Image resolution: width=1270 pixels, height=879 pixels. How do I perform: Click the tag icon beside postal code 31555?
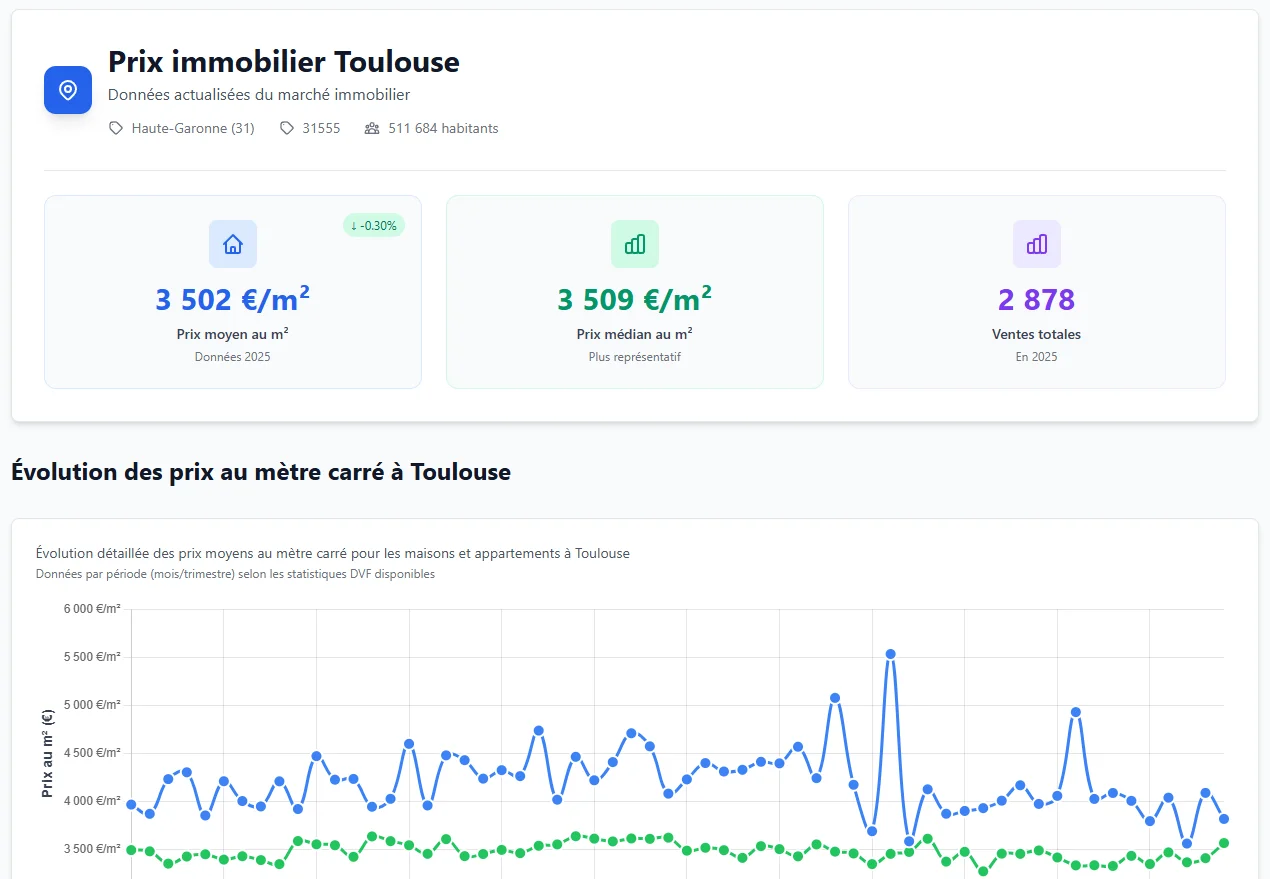click(288, 128)
